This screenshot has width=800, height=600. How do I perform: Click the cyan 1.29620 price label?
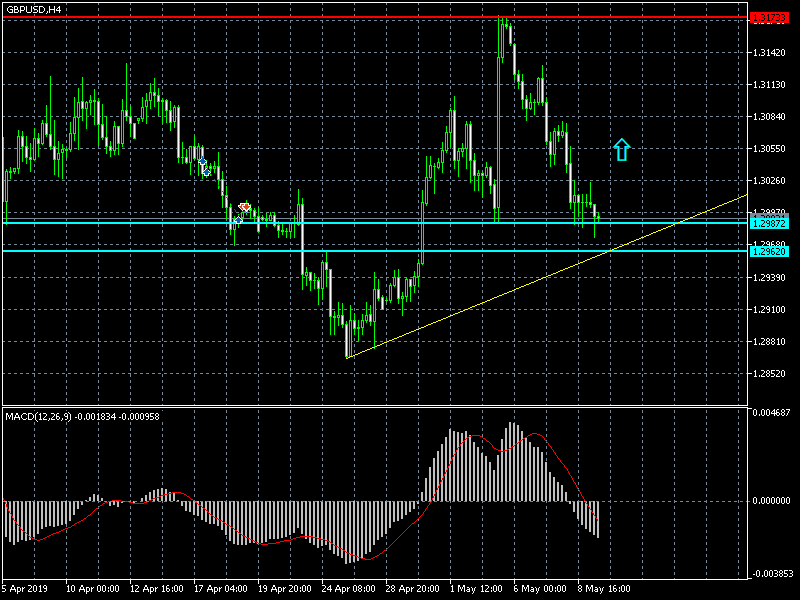pyautogui.click(x=768, y=251)
